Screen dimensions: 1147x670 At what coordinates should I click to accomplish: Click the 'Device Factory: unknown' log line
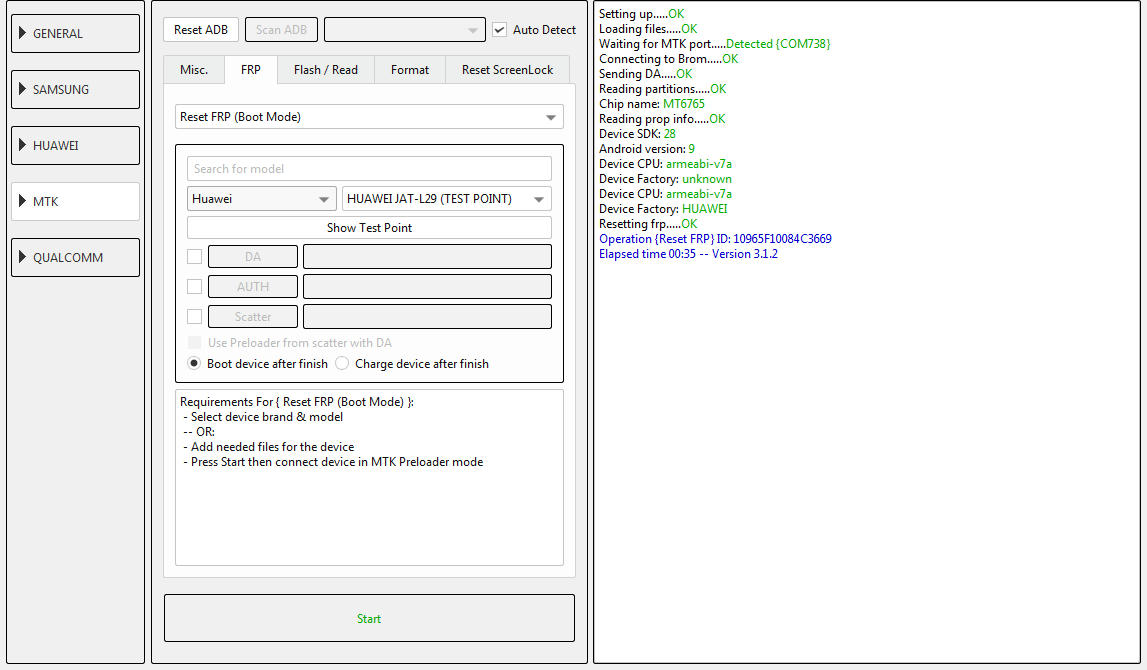point(666,179)
